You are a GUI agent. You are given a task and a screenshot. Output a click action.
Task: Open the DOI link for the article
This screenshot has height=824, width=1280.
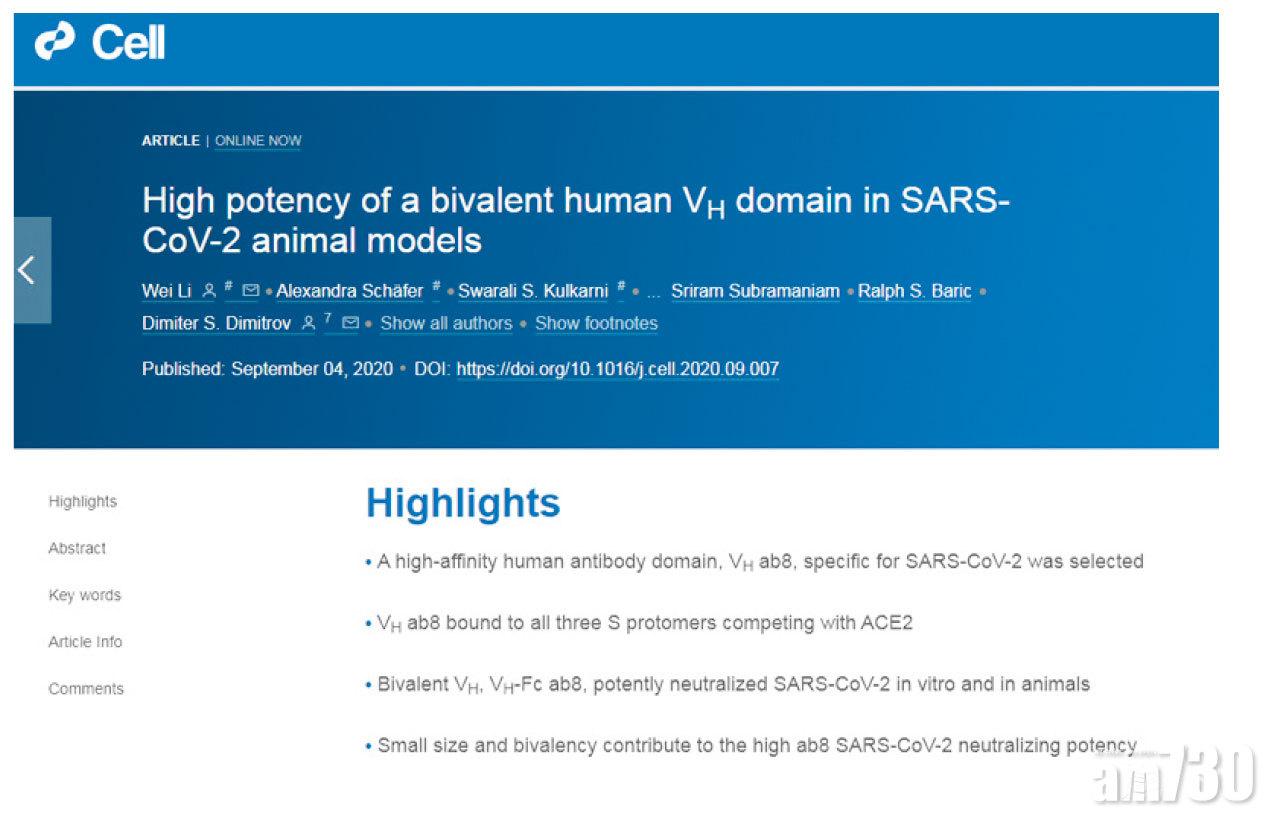pyautogui.click(x=617, y=370)
